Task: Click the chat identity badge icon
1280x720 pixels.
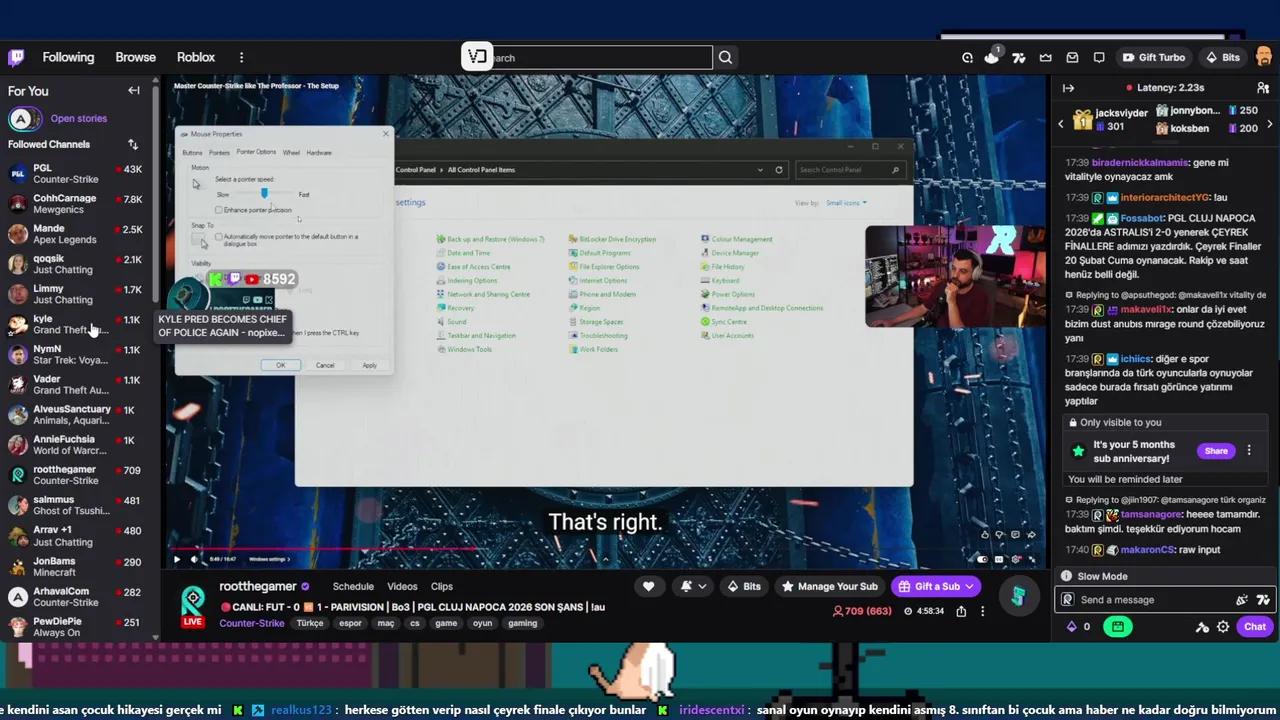Action: tap(1067, 600)
